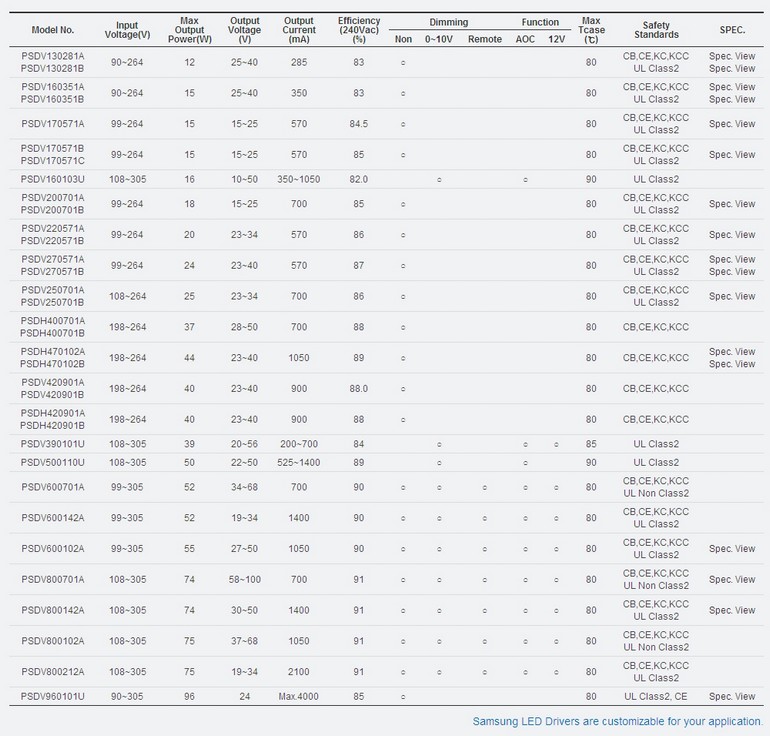View spec for PSDV200701A row
Viewport: 770px width, 736px height.
coord(732,204)
